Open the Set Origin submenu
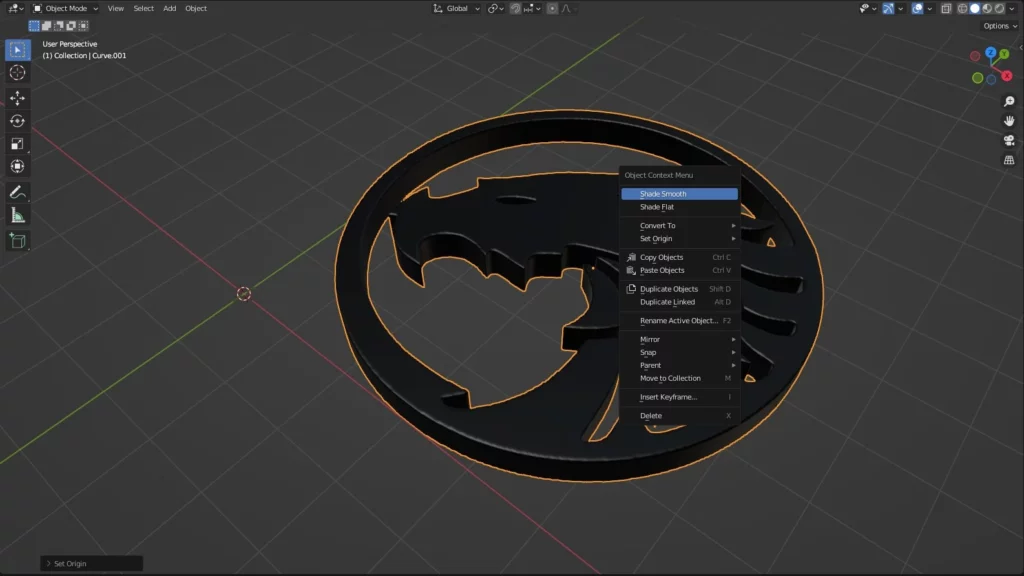1024x576 pixels. coord(679,238)
